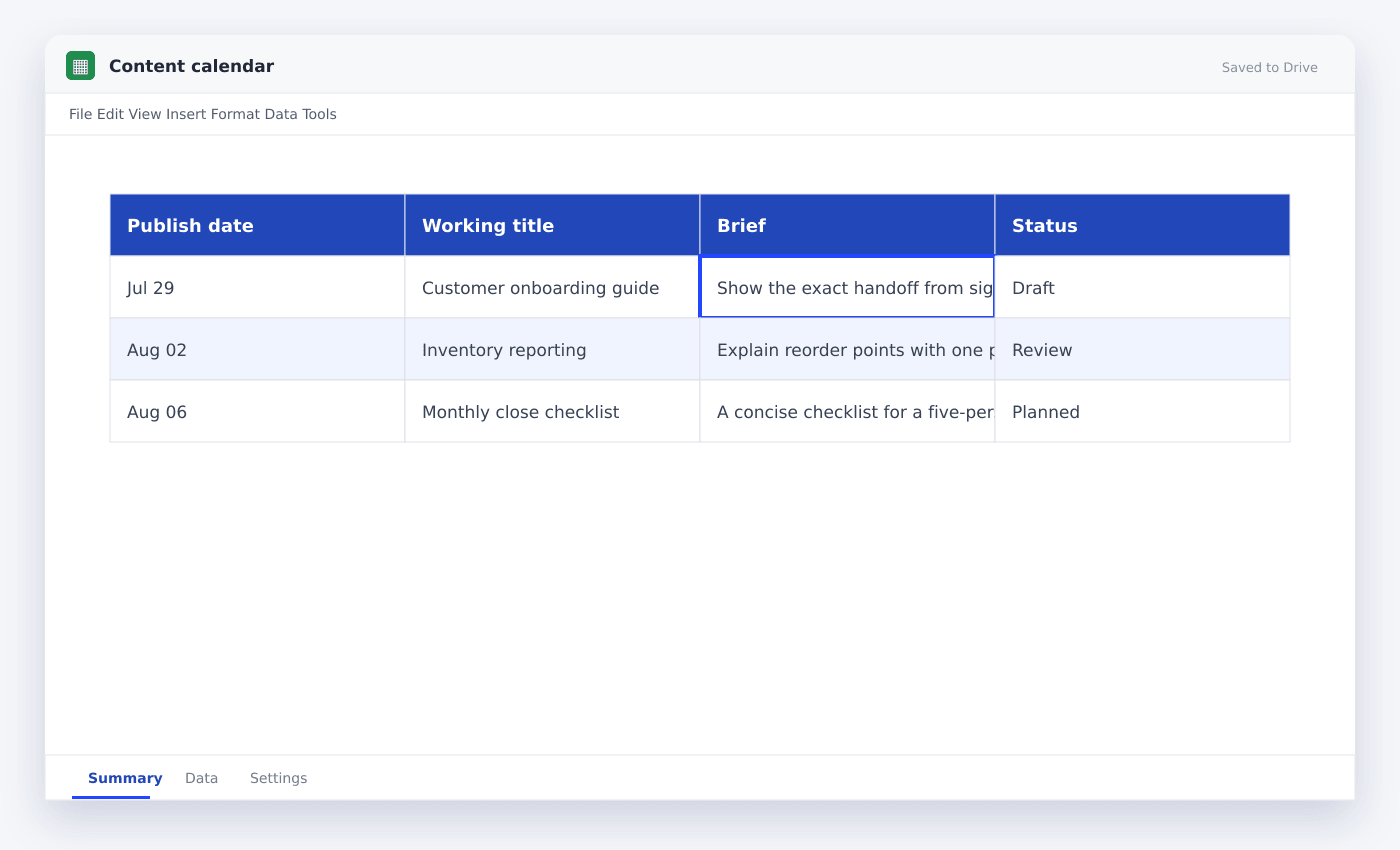Switch to the Settings sheet tab
Screen dimensions: 1400x850
tap(278, 778)
